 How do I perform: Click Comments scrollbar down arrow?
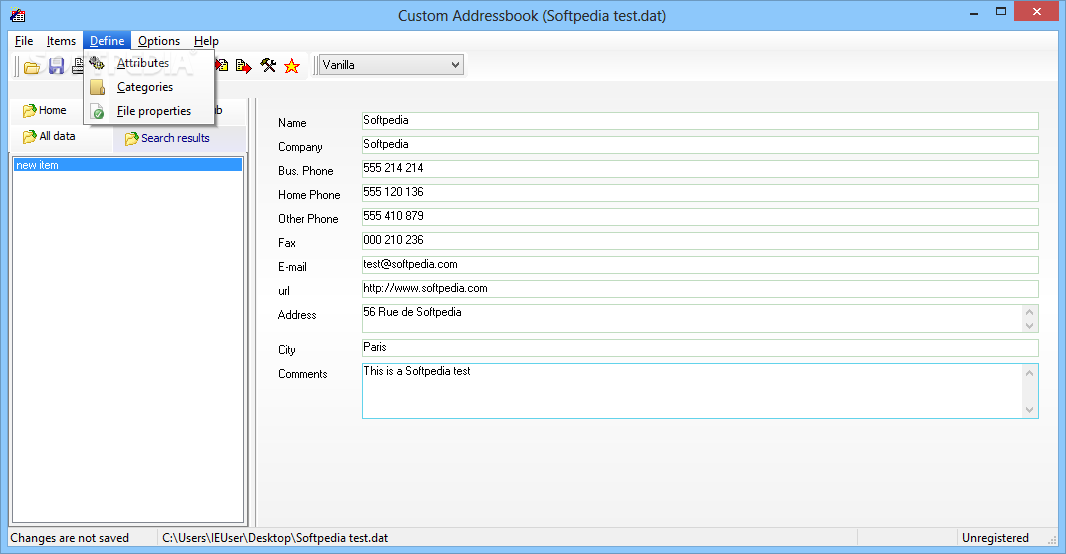coord(1029,410)
